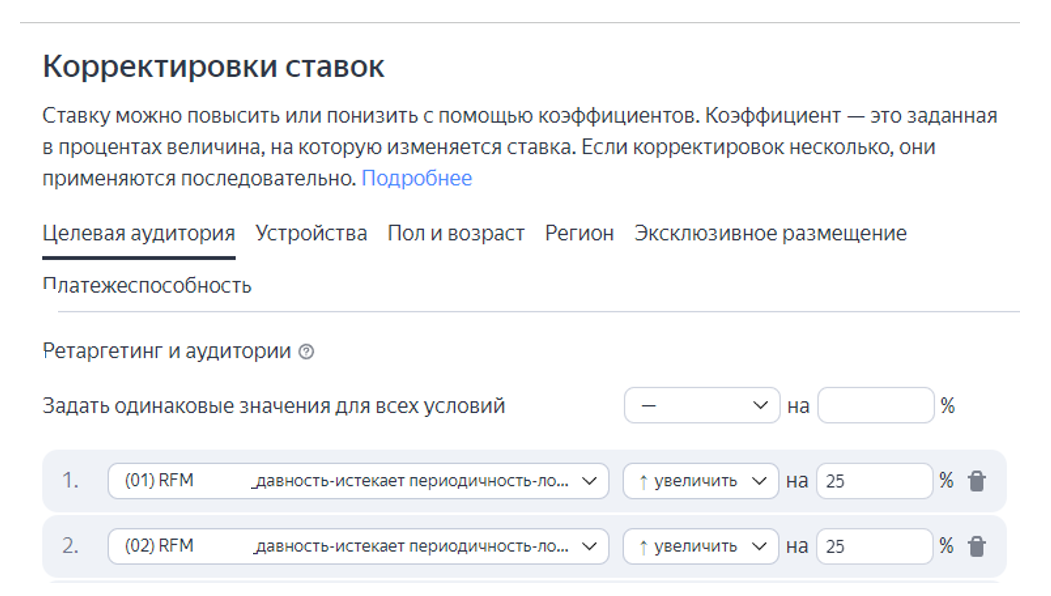The image size is (1051, 596).
Task: Click the percent value field in row 2
Action: coord(875,547)
